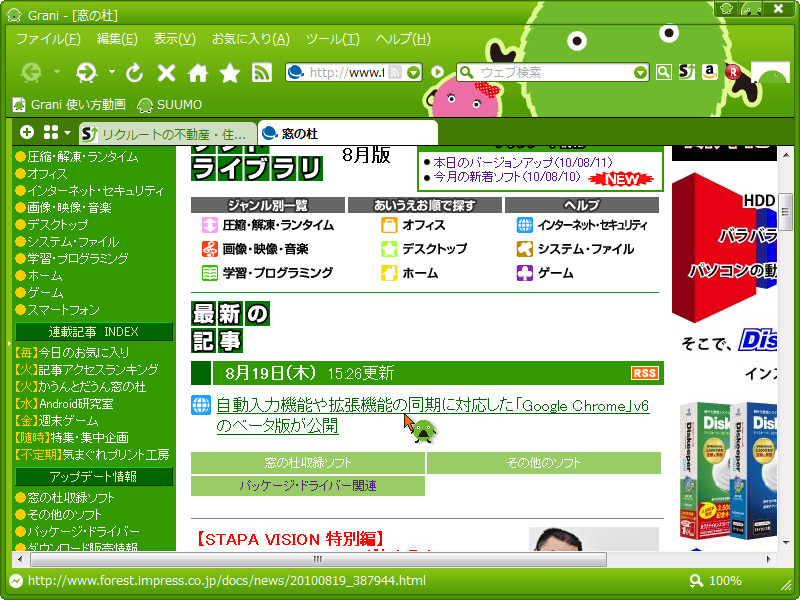Click the 100% zoom level in status bar
800x600 pixels.
click(x=725, y=581)
